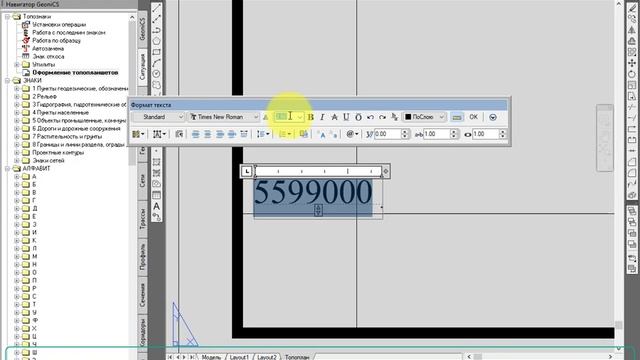The image size is (640, 360).
Task: Open the text height combo box
Action: 289,117
